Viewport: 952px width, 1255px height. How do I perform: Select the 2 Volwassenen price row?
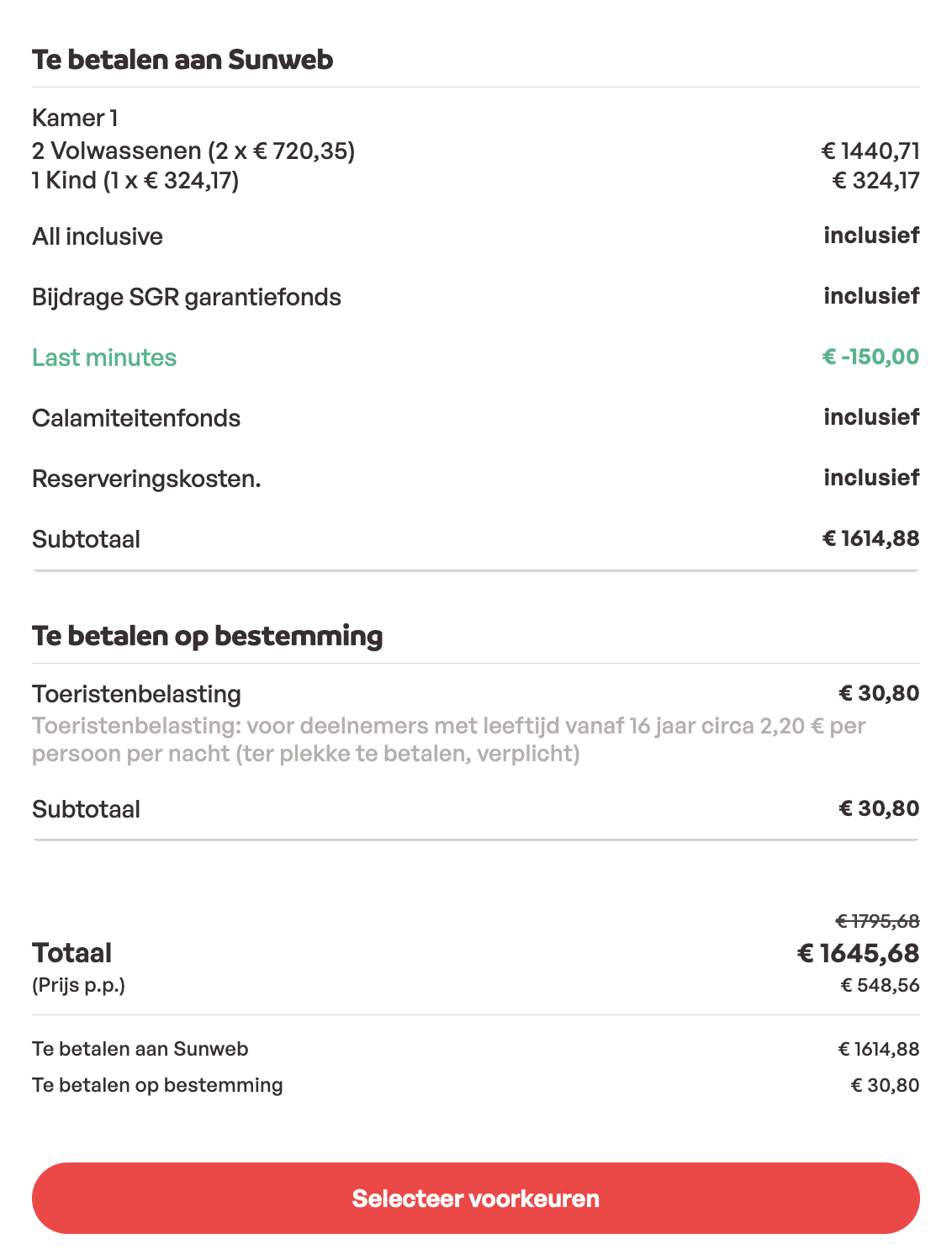pos(476,151)
